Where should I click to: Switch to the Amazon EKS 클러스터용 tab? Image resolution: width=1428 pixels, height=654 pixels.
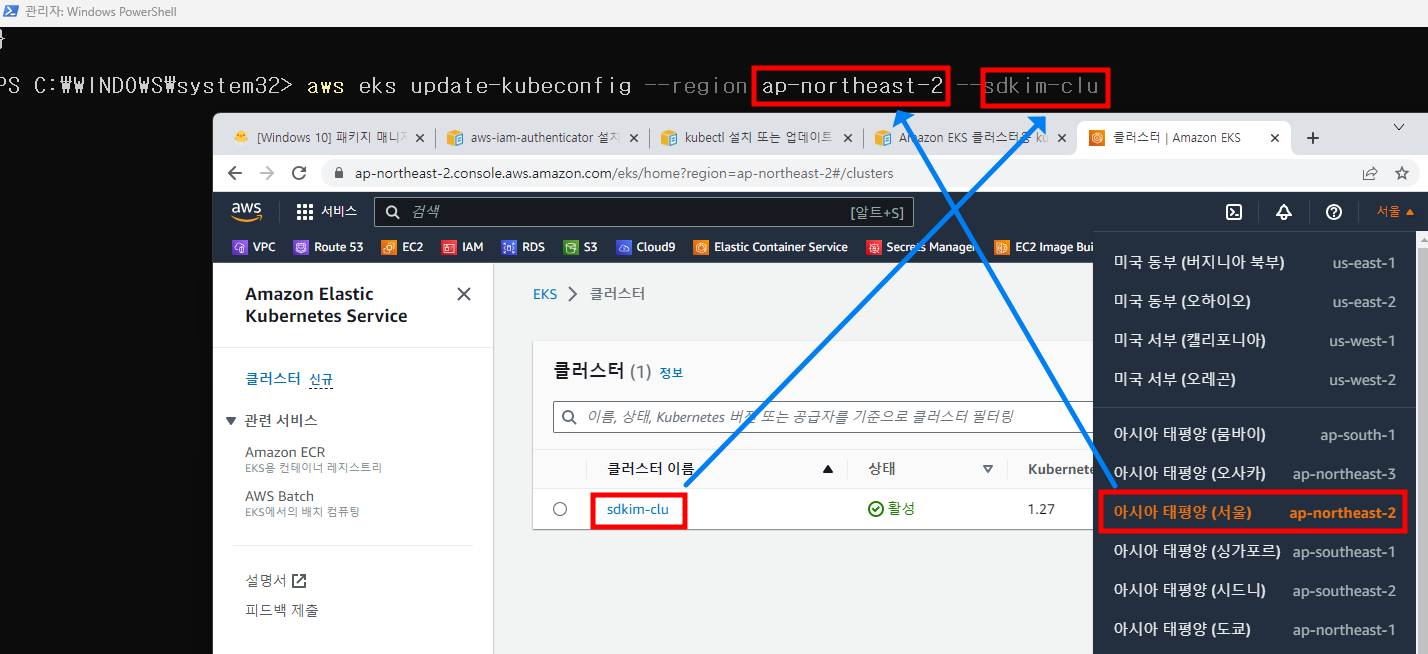(969, 138)
